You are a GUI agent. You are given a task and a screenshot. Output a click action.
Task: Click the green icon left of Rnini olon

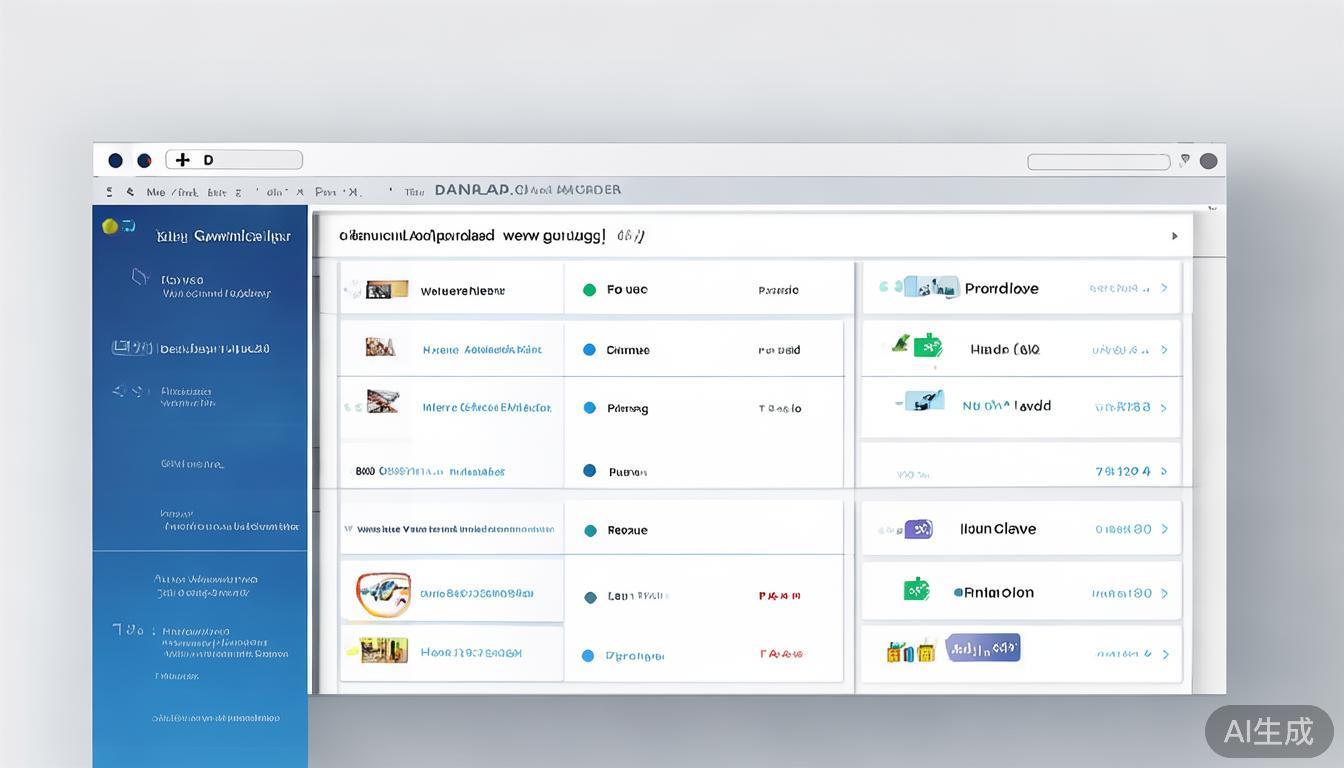click(x=916, y=590)
